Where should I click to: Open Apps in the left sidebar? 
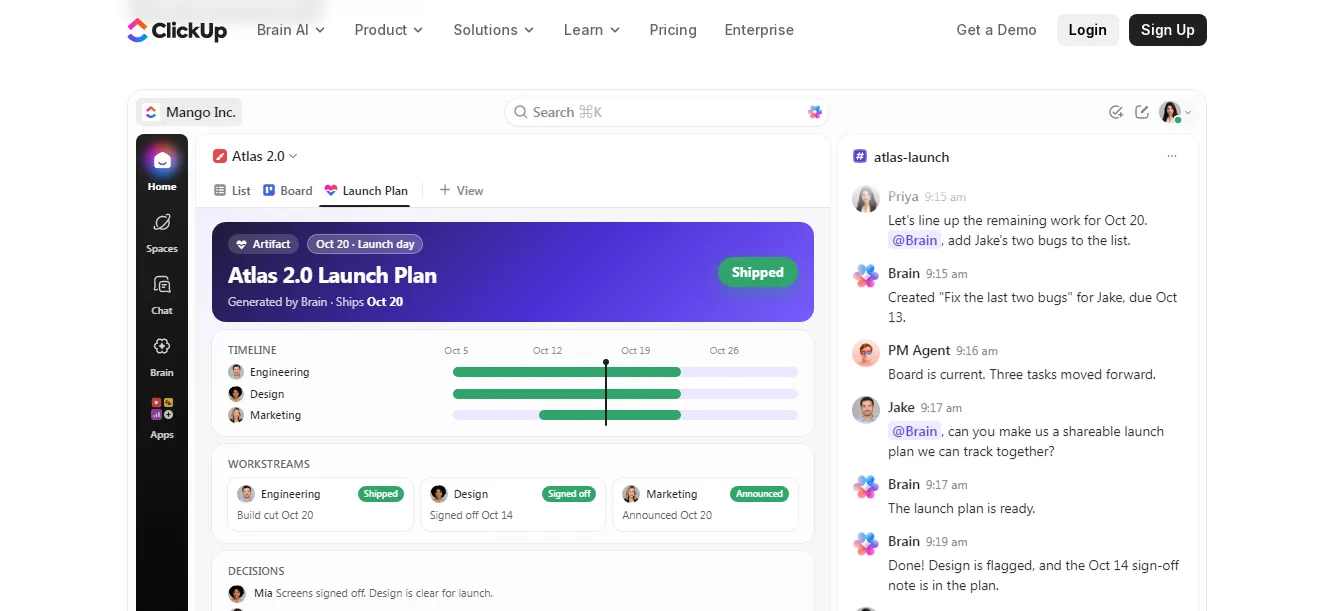[x=162, y=419]
